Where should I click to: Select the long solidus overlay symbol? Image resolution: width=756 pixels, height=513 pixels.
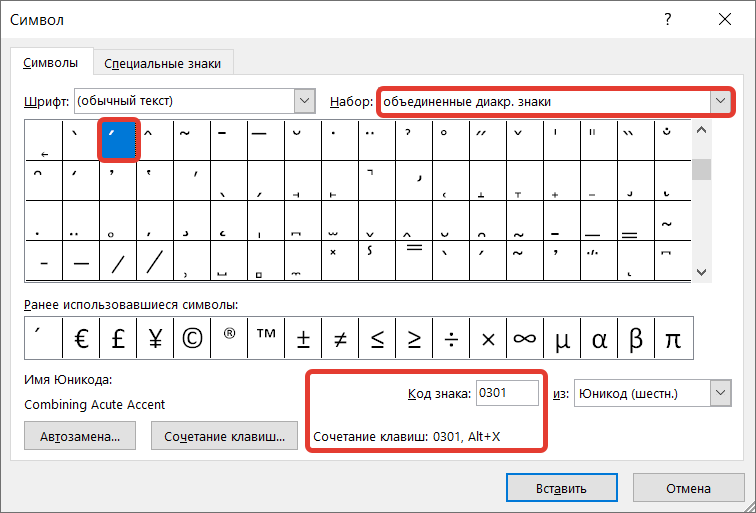point(155,261)
